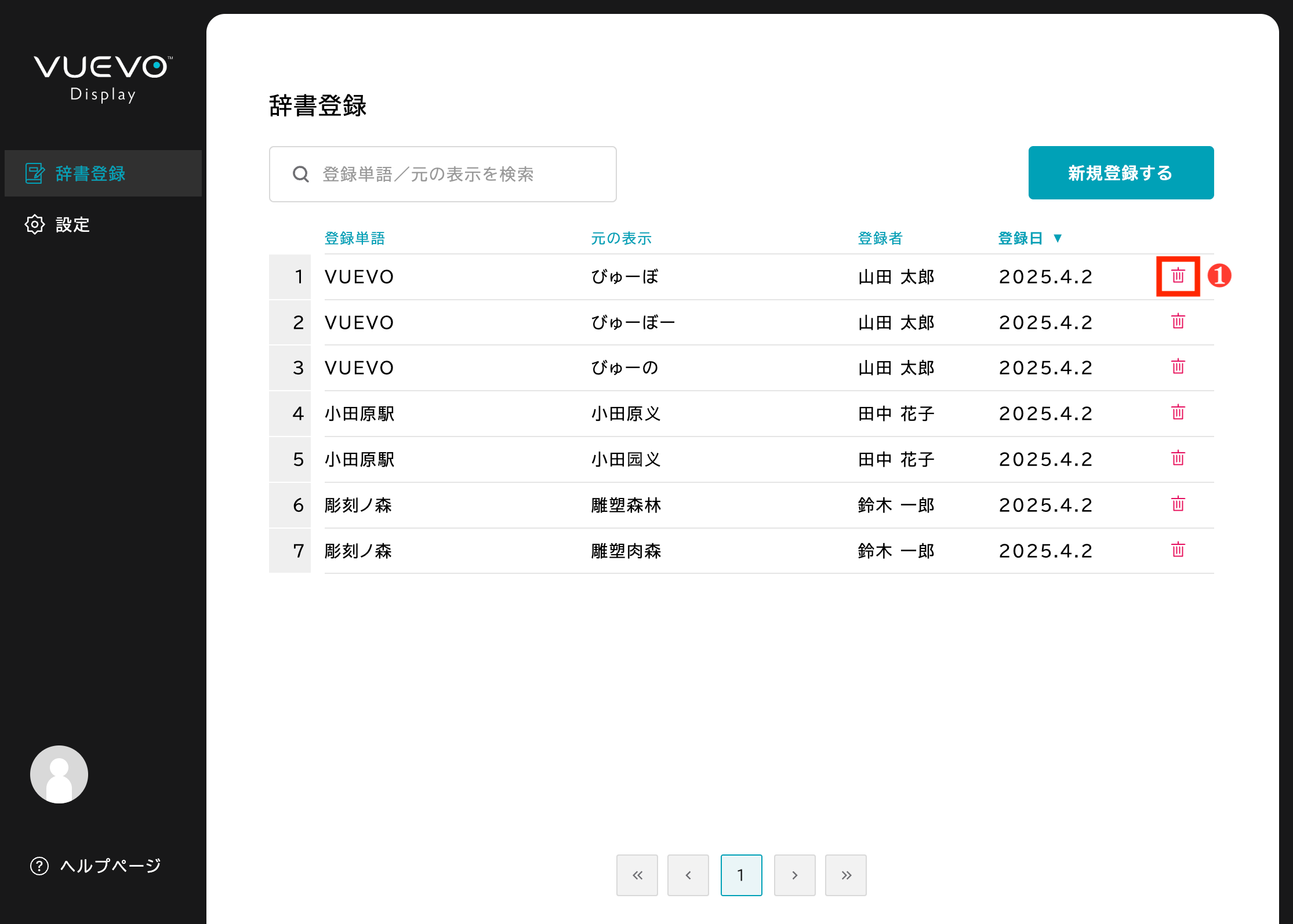Jump to first page with double-left chevron
This screenshot has width=1293, height=924.
637,875
